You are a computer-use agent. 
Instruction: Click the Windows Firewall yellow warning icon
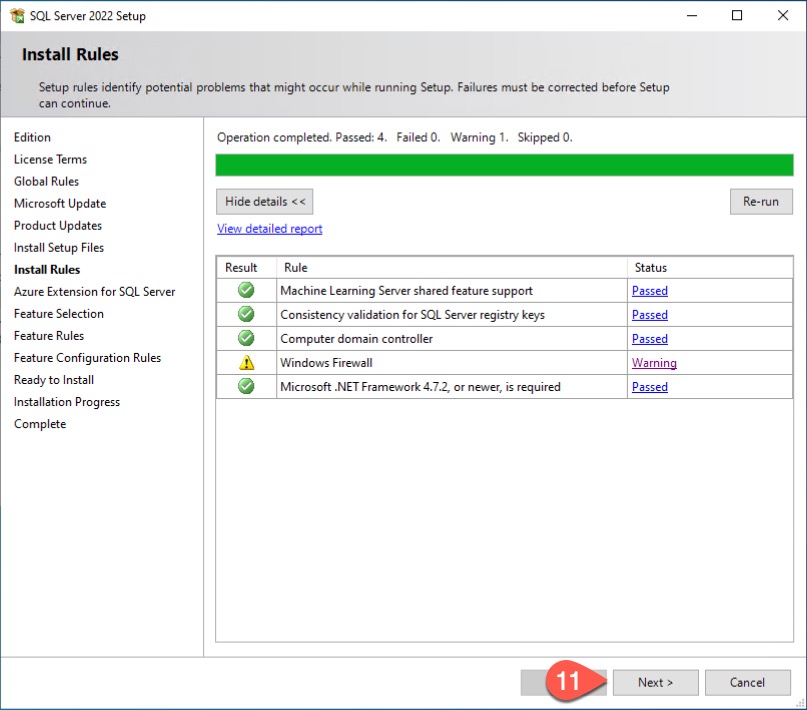click(246, 363)
